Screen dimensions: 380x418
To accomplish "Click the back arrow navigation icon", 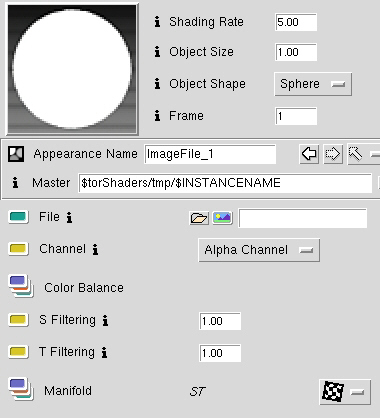I will (x=309, y=154).
